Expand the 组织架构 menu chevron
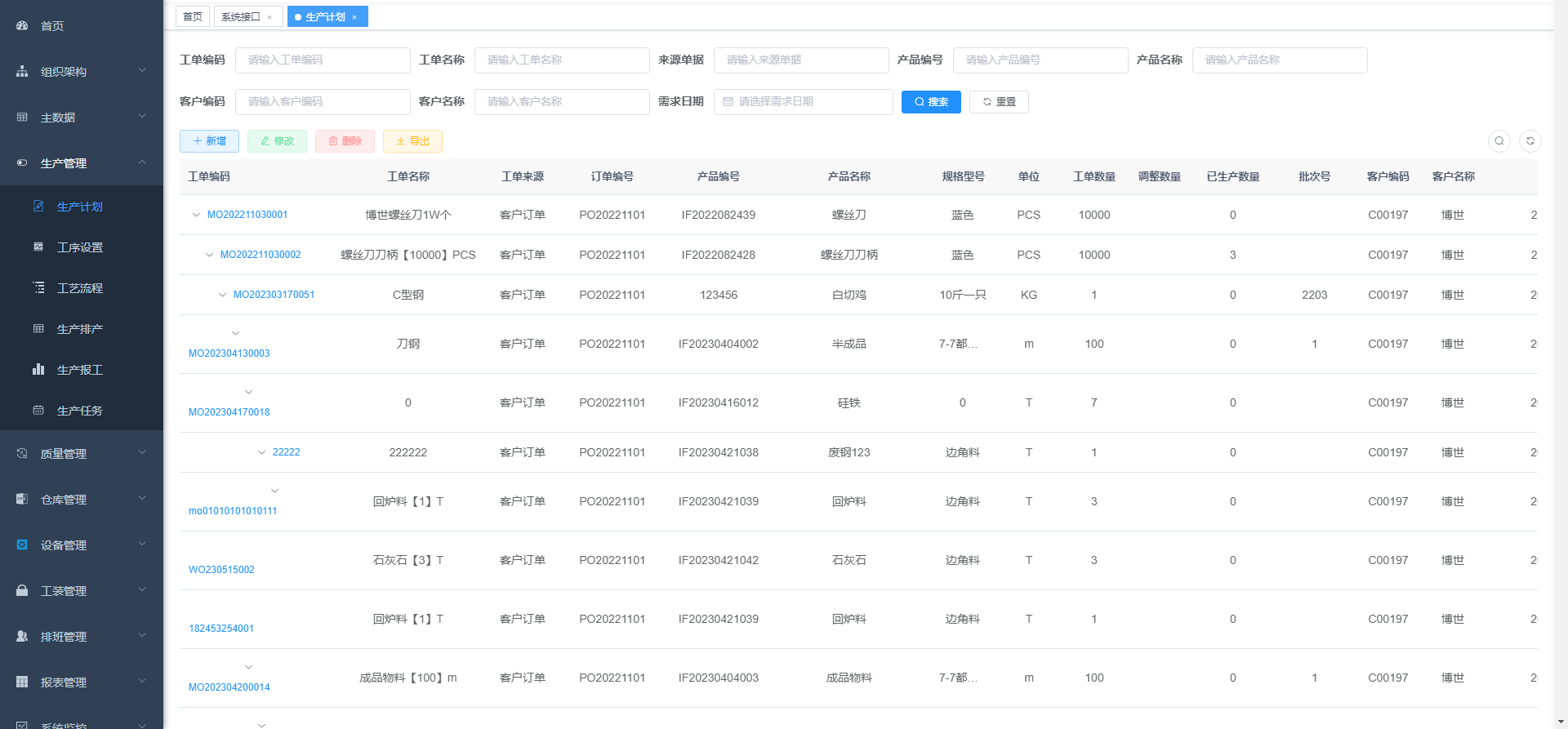The image size is (1568, 729). (142, 71)
